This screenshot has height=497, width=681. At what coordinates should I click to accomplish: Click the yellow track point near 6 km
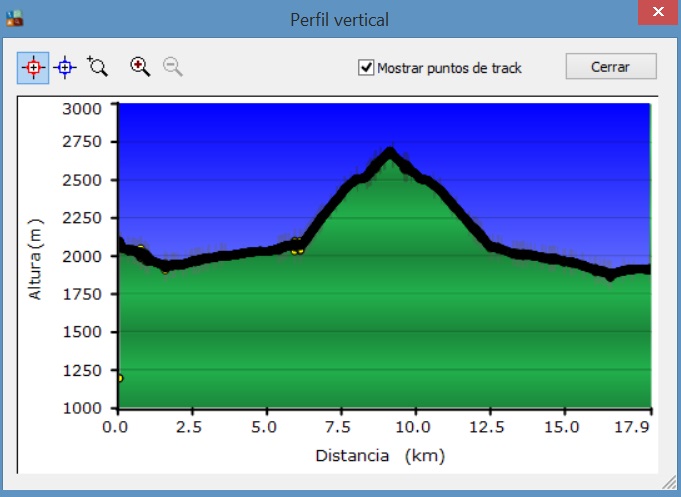point(297,249)
